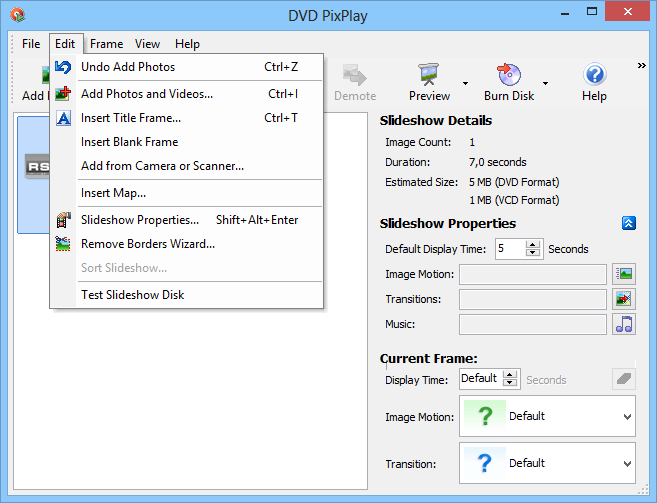
Task: Open the Current Frame Transition dropdown
Action: [x=627, y=464]
